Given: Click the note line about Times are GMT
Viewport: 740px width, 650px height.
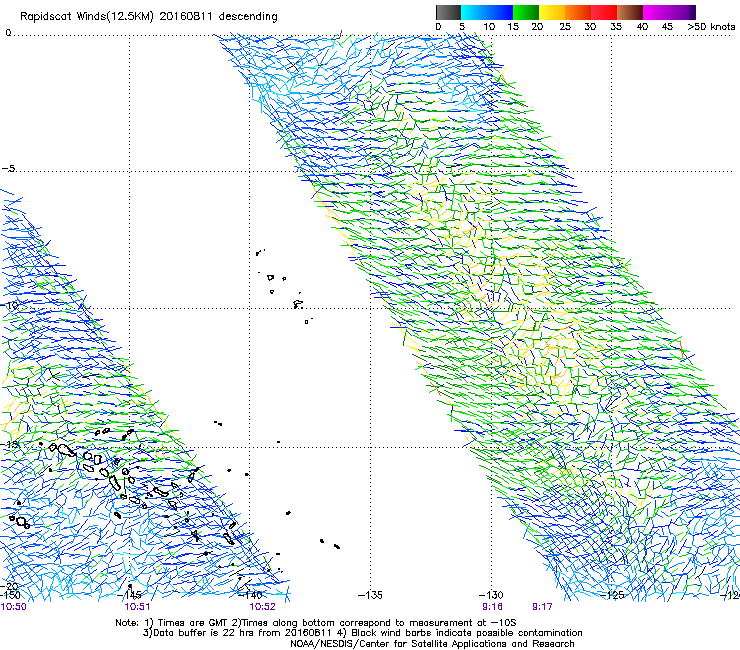Looking at the screenshot, I should point(316,623).
